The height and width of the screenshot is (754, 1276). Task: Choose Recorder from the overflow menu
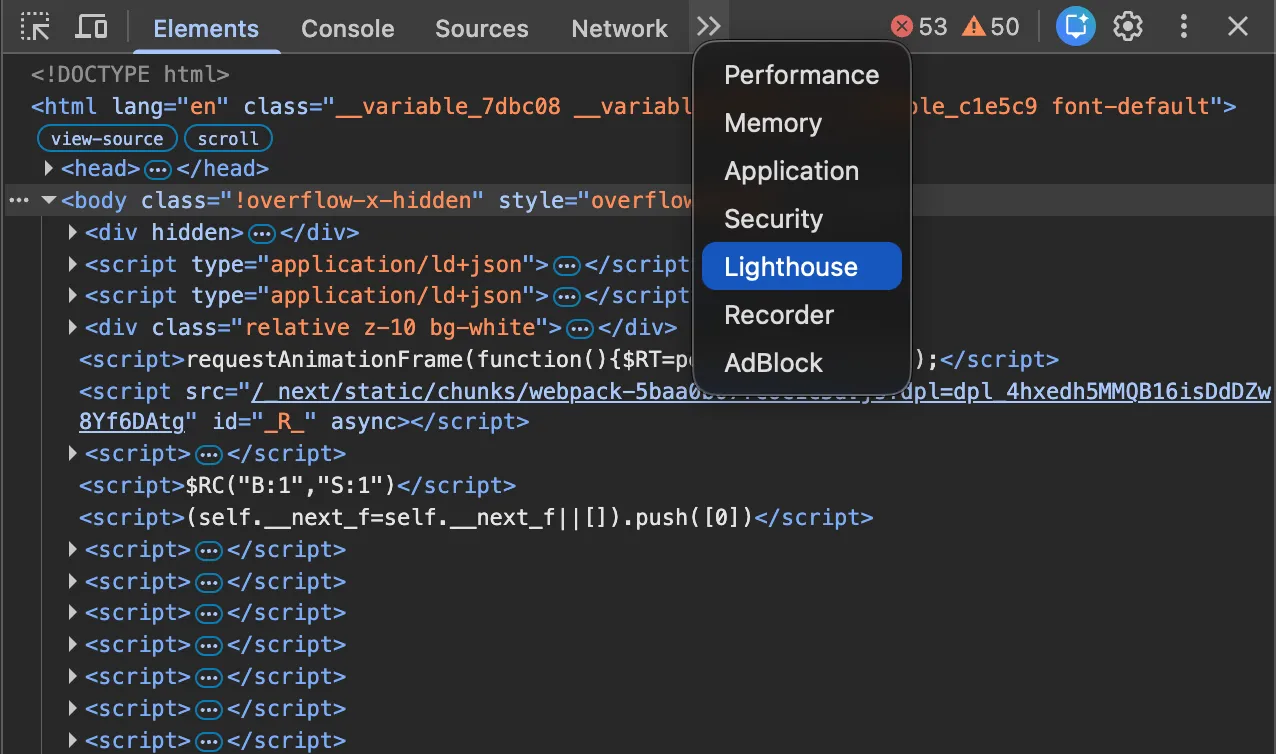(802, 315)
